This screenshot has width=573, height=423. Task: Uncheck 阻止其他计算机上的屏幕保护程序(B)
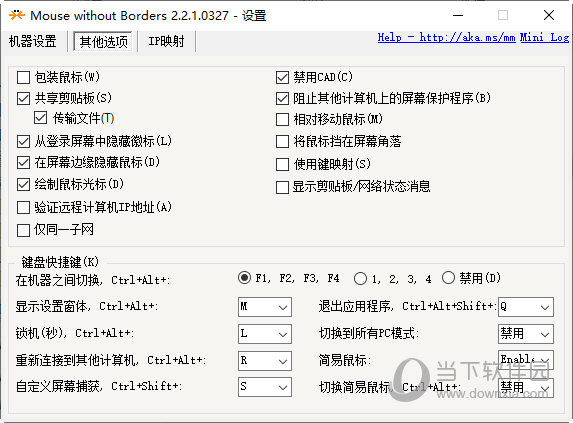[x=282, y=98]
